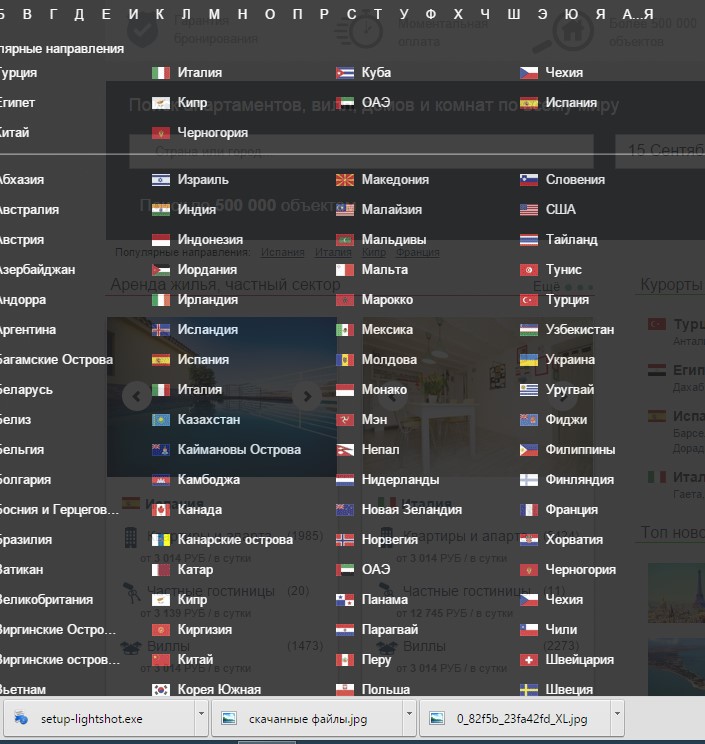Select letter С in alphabet bar

click(350, 14)
